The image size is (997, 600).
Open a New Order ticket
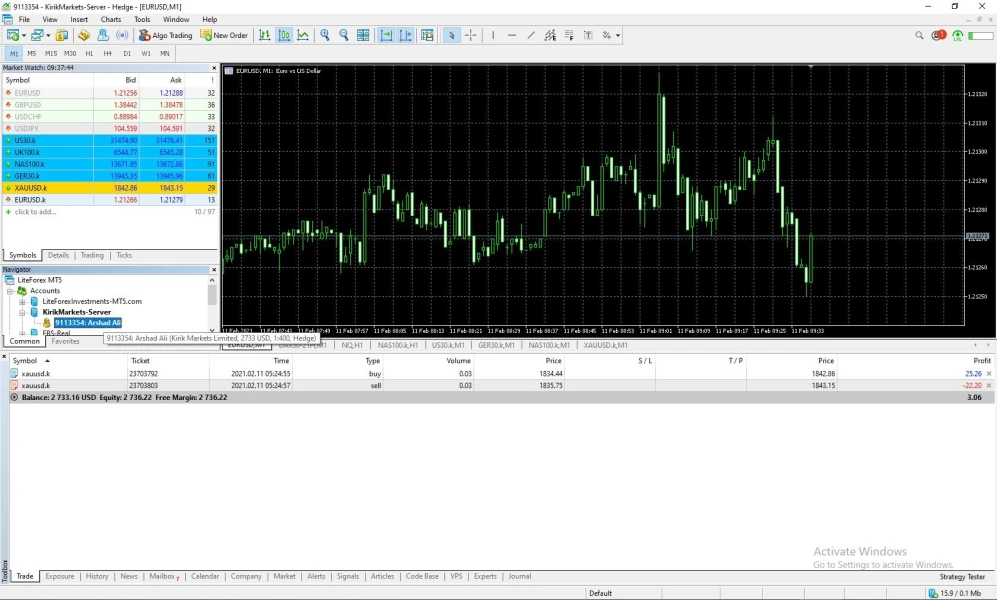click(x=224, y=35)
